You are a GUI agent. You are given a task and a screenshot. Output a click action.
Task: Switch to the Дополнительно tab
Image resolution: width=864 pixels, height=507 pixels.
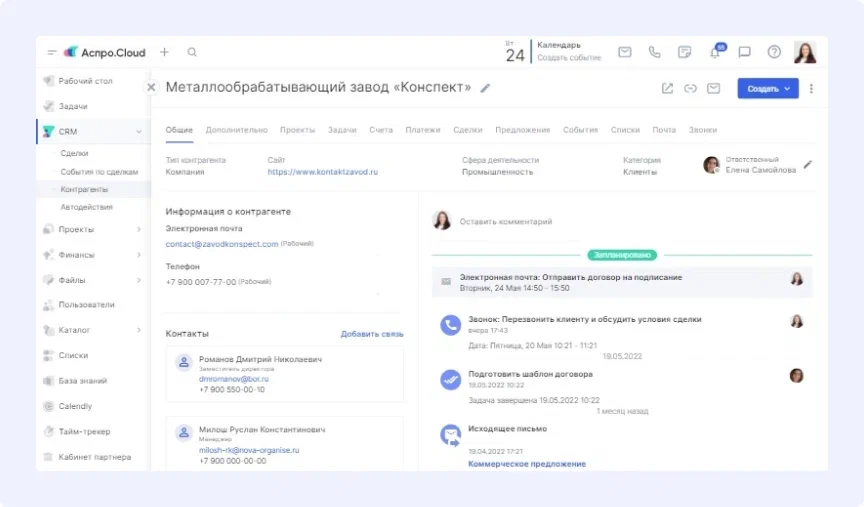[236, 130]
